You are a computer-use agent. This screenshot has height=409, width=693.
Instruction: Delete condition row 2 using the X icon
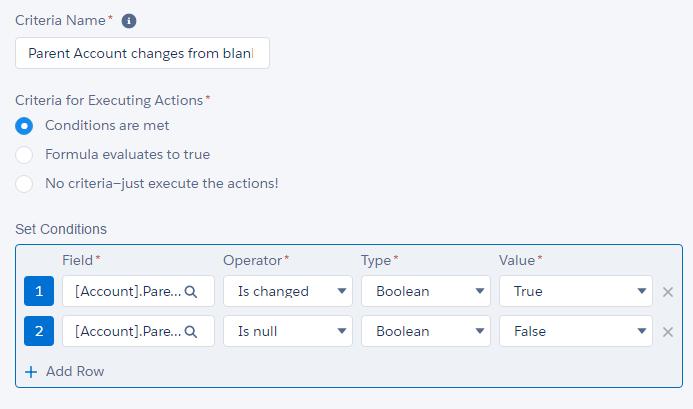click(x=668, y=332)
